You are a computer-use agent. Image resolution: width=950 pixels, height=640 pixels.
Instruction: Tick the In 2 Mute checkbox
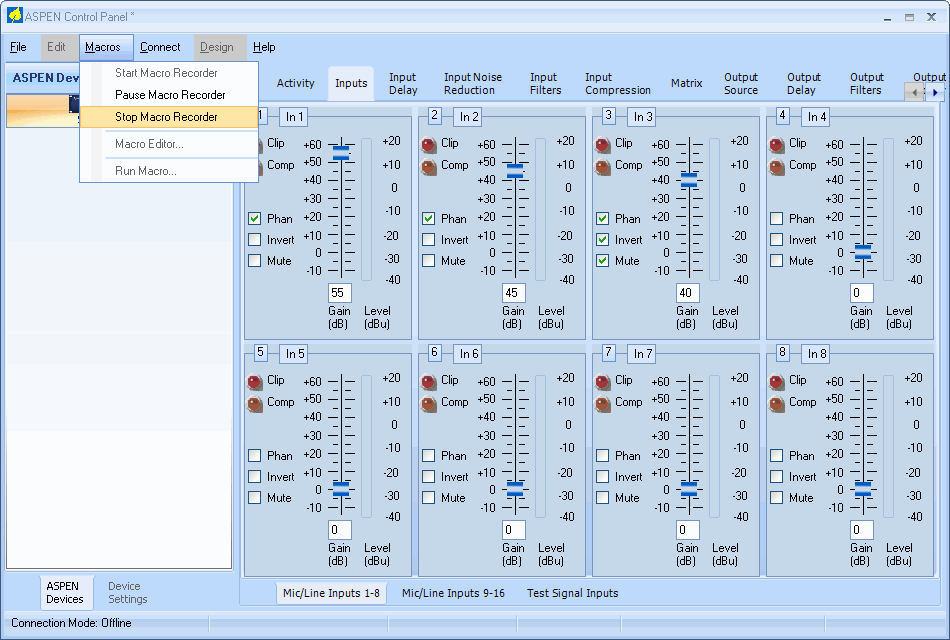(428, 261)
